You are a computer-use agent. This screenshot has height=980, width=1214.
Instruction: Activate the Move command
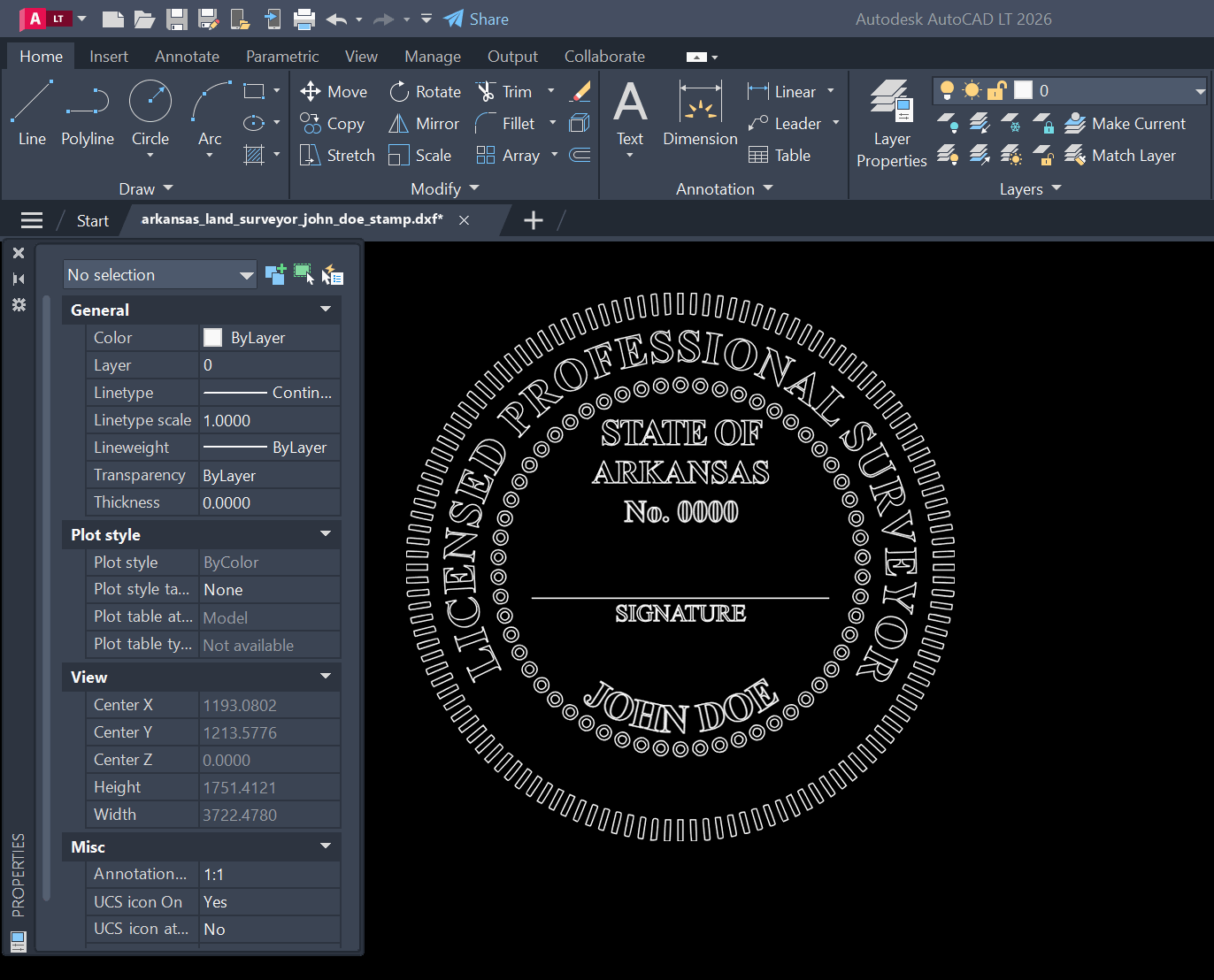(x=334, y=91)
